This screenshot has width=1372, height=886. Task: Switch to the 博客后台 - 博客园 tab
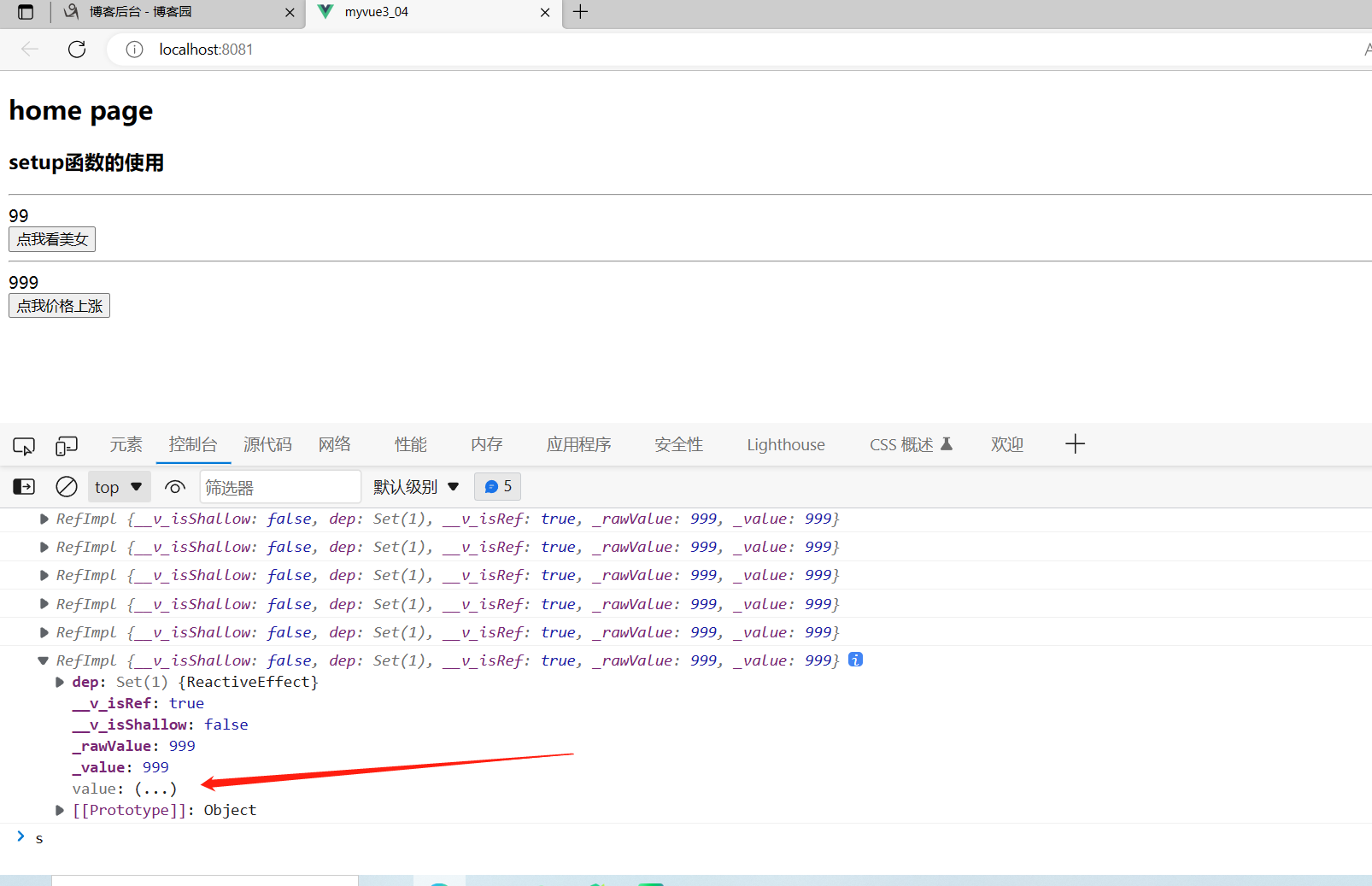click(177, 13)
